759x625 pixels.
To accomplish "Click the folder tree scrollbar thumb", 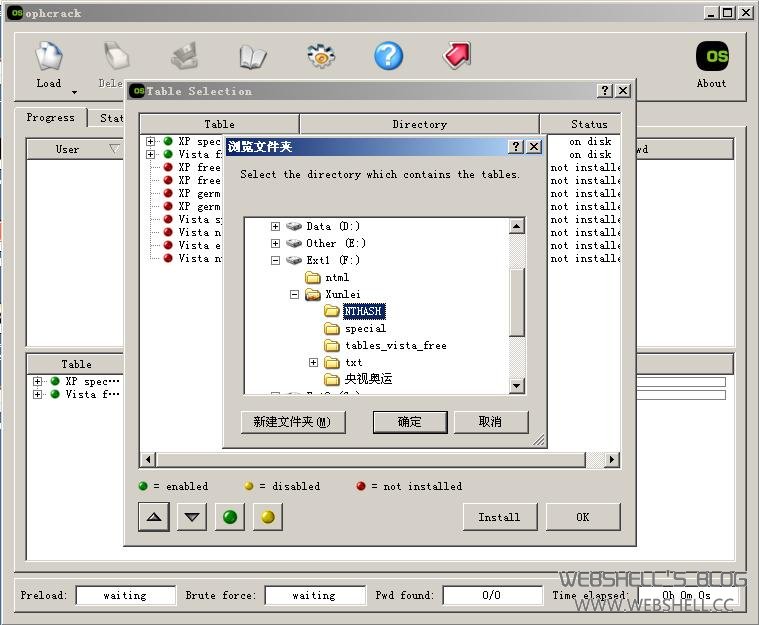I will pyautogui.click(x=517, y=302).
